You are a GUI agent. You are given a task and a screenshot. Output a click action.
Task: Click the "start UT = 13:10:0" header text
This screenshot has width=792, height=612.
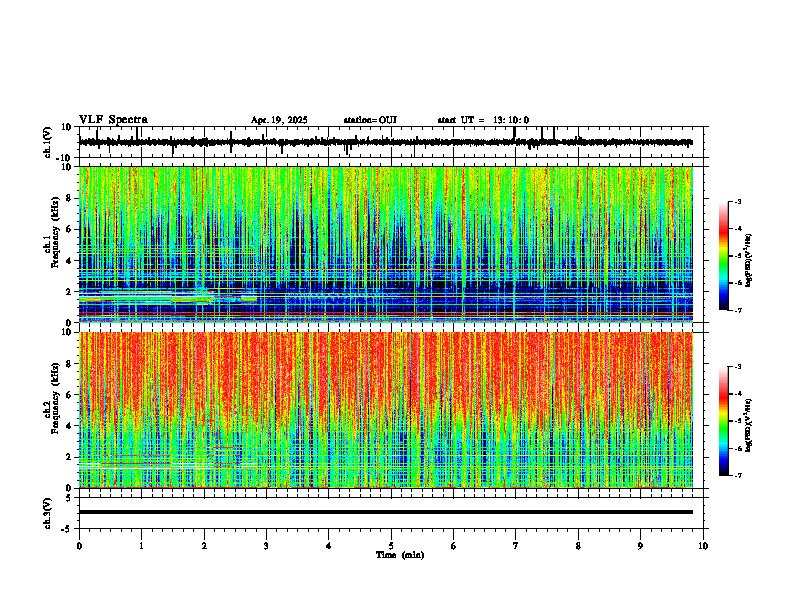pyautogui.click(x=483, y=120)
